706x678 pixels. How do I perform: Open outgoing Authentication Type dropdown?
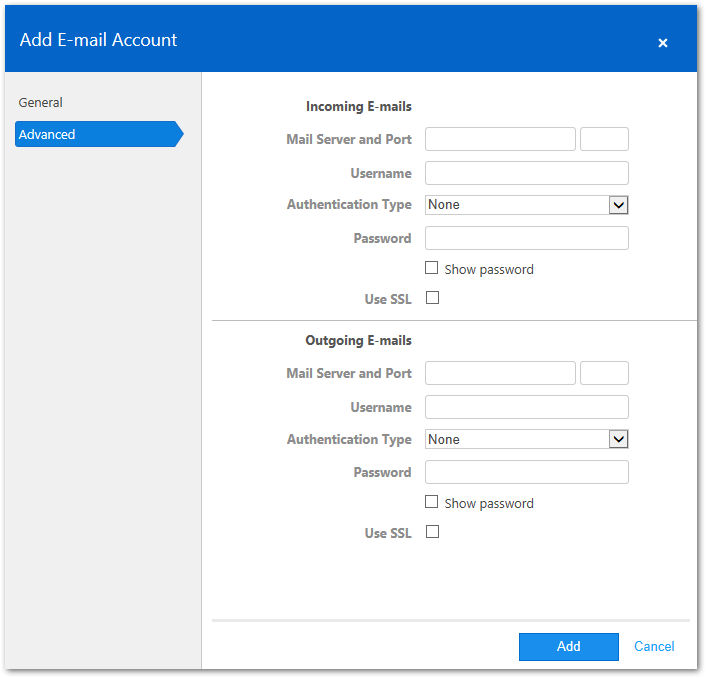526,439
